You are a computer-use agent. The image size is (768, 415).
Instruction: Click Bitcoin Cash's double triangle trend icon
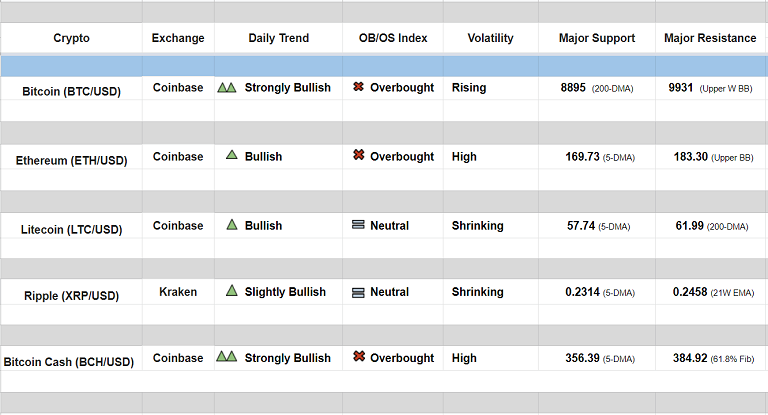click(227, 357)
